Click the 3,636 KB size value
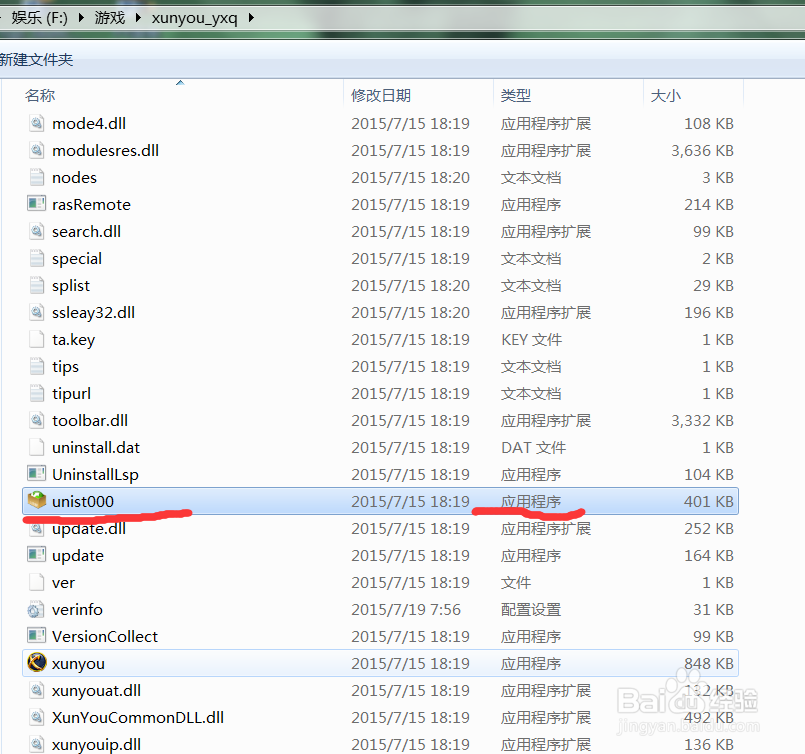The width and height of the screenshot is (805, 754). (x=702, y=151)
